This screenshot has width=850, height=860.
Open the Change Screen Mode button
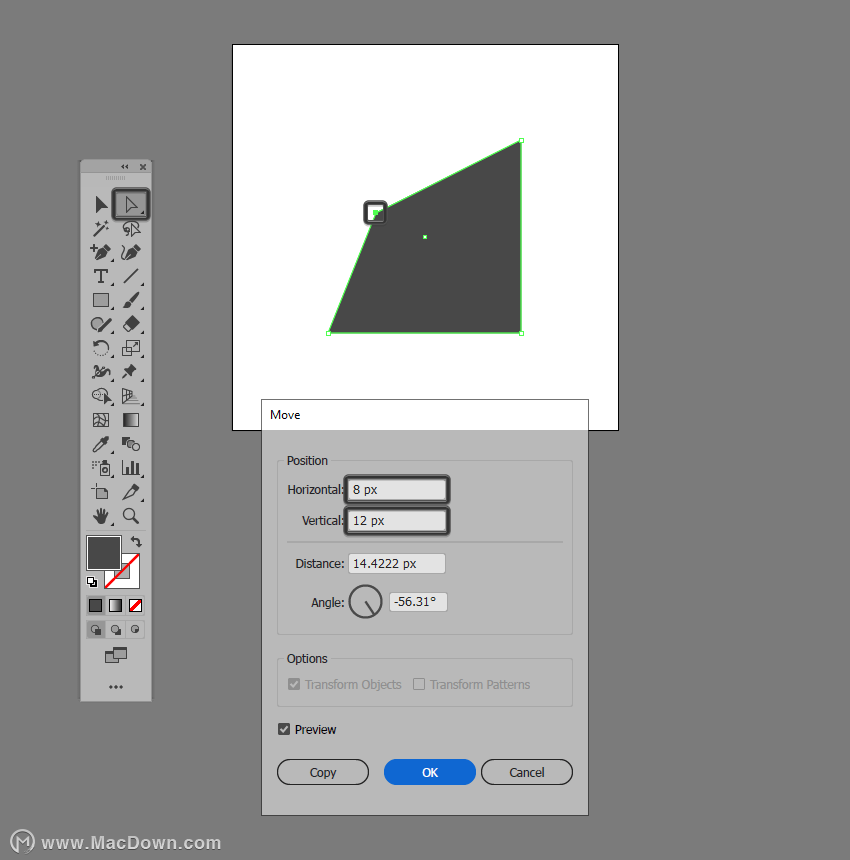[x=116, y=655]
